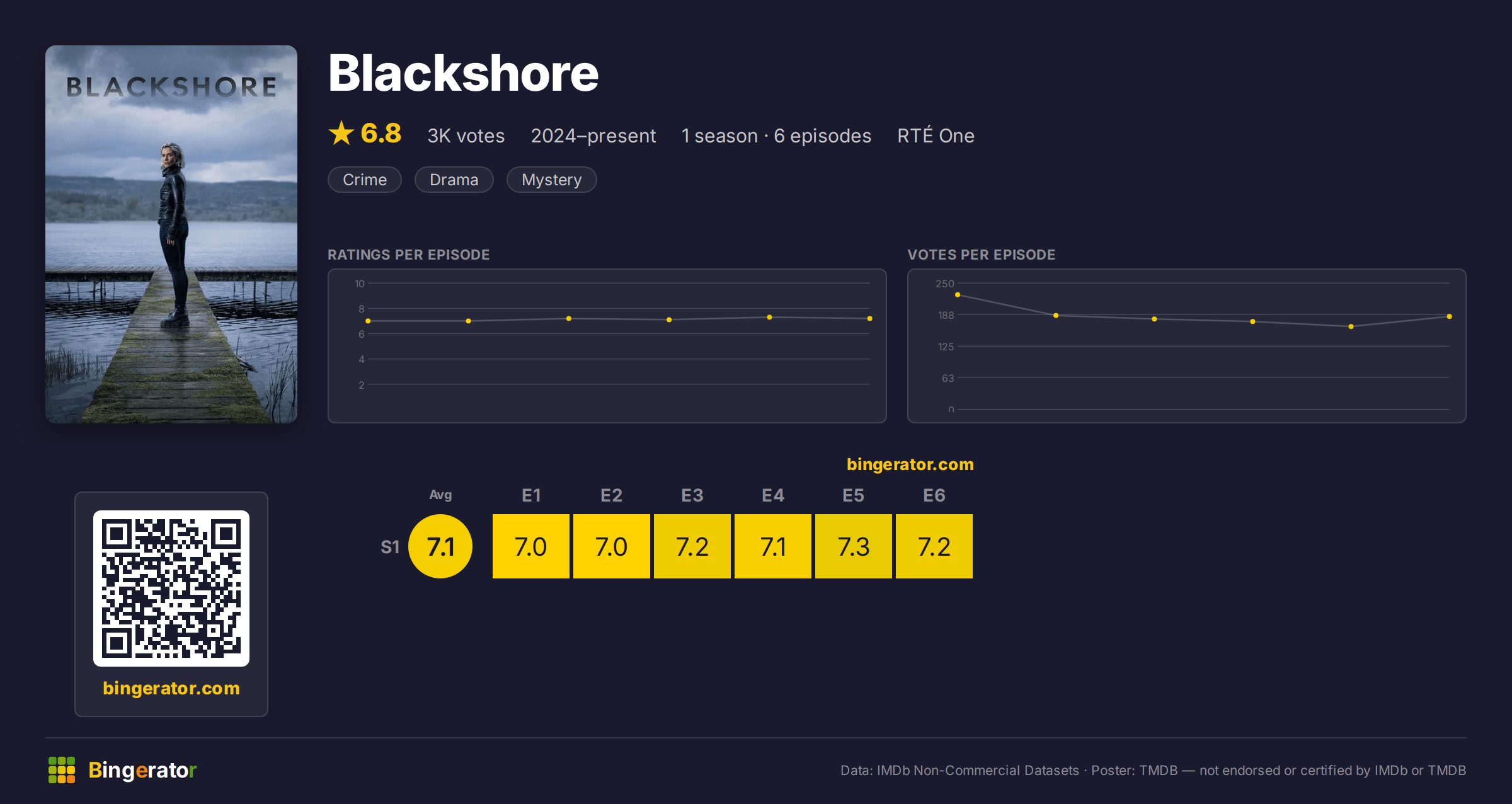1512x804 pixels.
Task: Click the E6 rating tile 7.2
Action: pos(934,546)
